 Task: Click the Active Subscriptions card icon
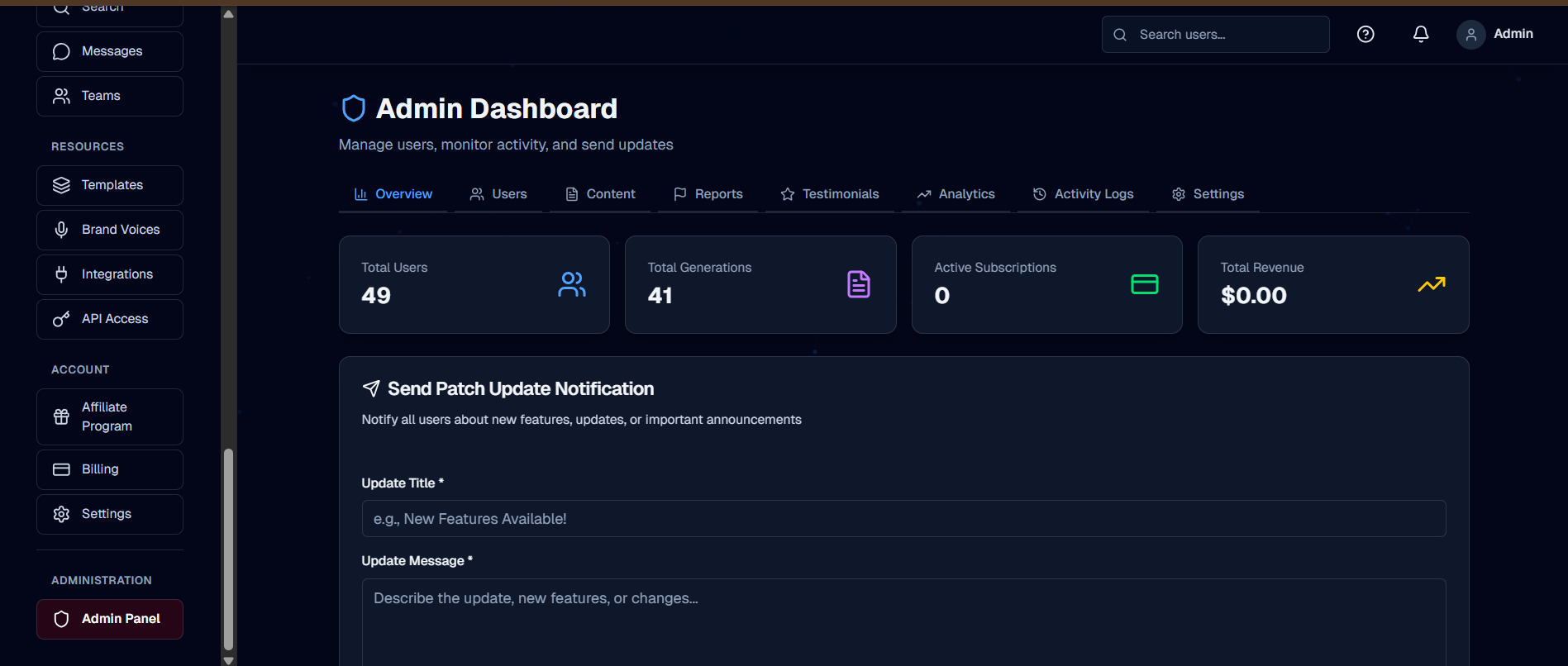(x=1145, y=284)
